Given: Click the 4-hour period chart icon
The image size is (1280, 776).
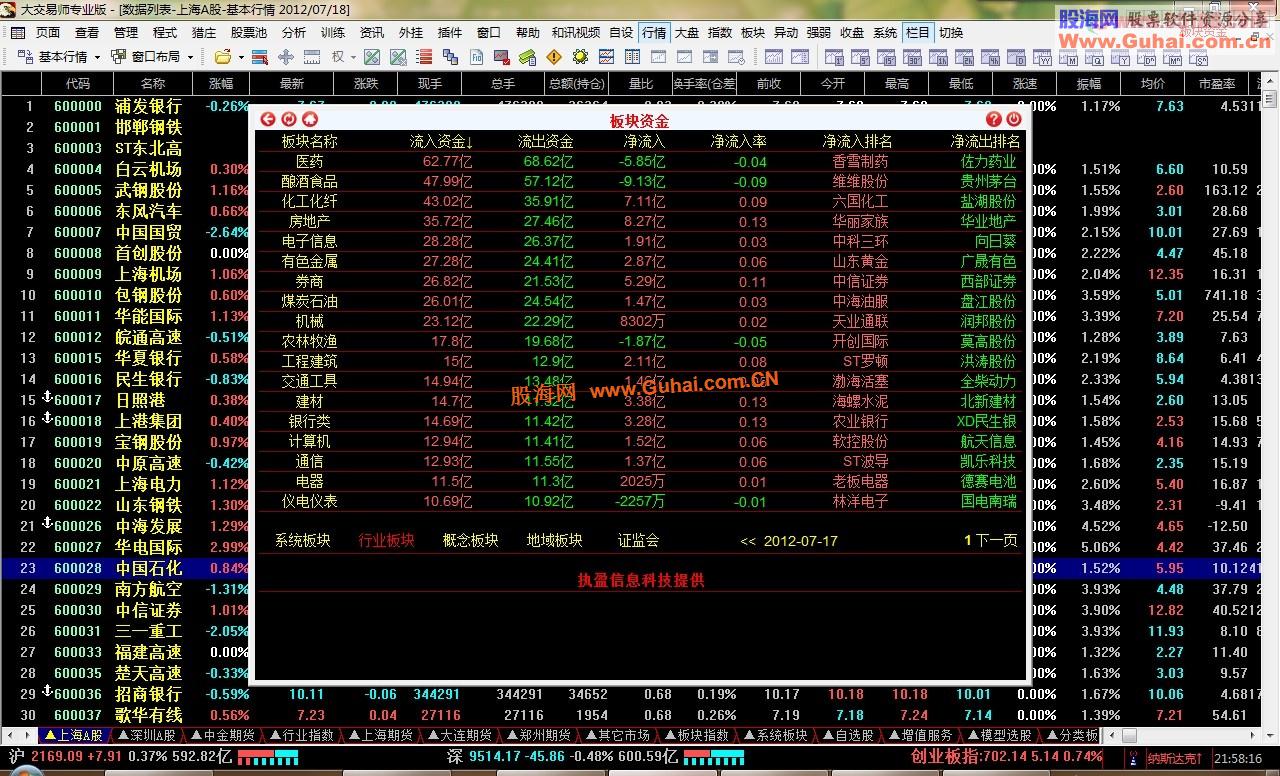Looking at the screenshot, I should click(990, 57).
